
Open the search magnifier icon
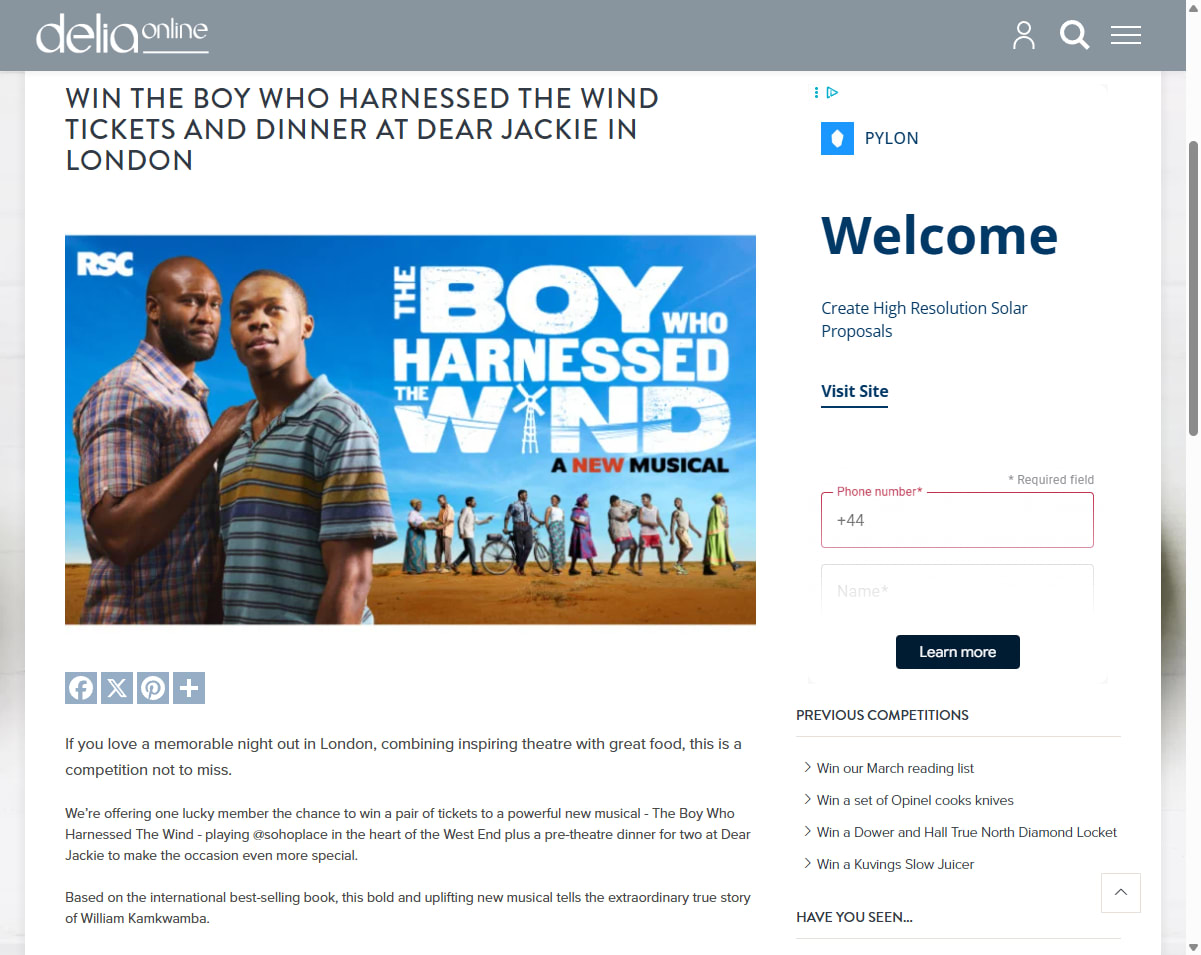(x=1075, y=35)
